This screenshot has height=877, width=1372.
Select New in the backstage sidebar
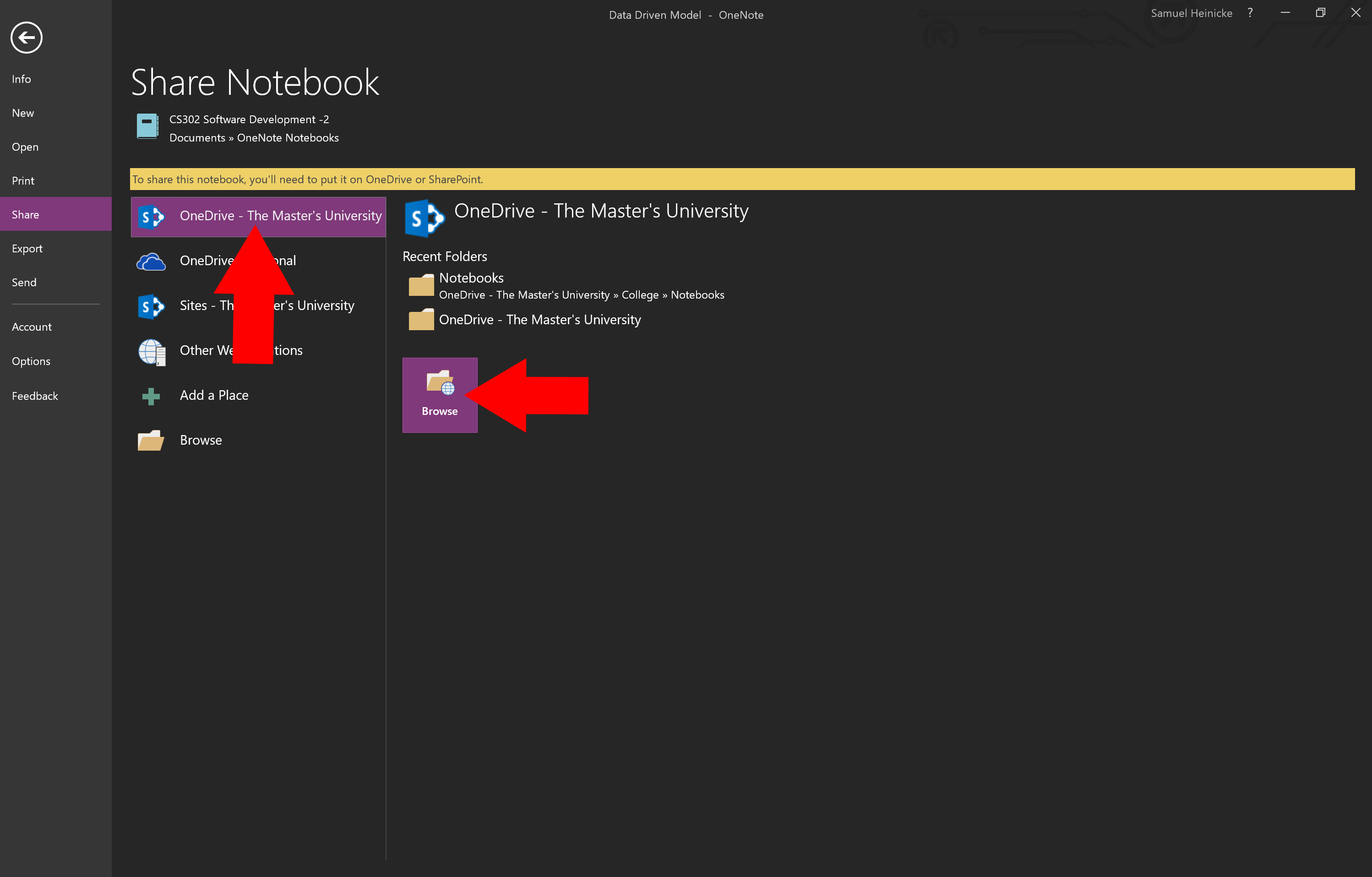coord(23,113)
